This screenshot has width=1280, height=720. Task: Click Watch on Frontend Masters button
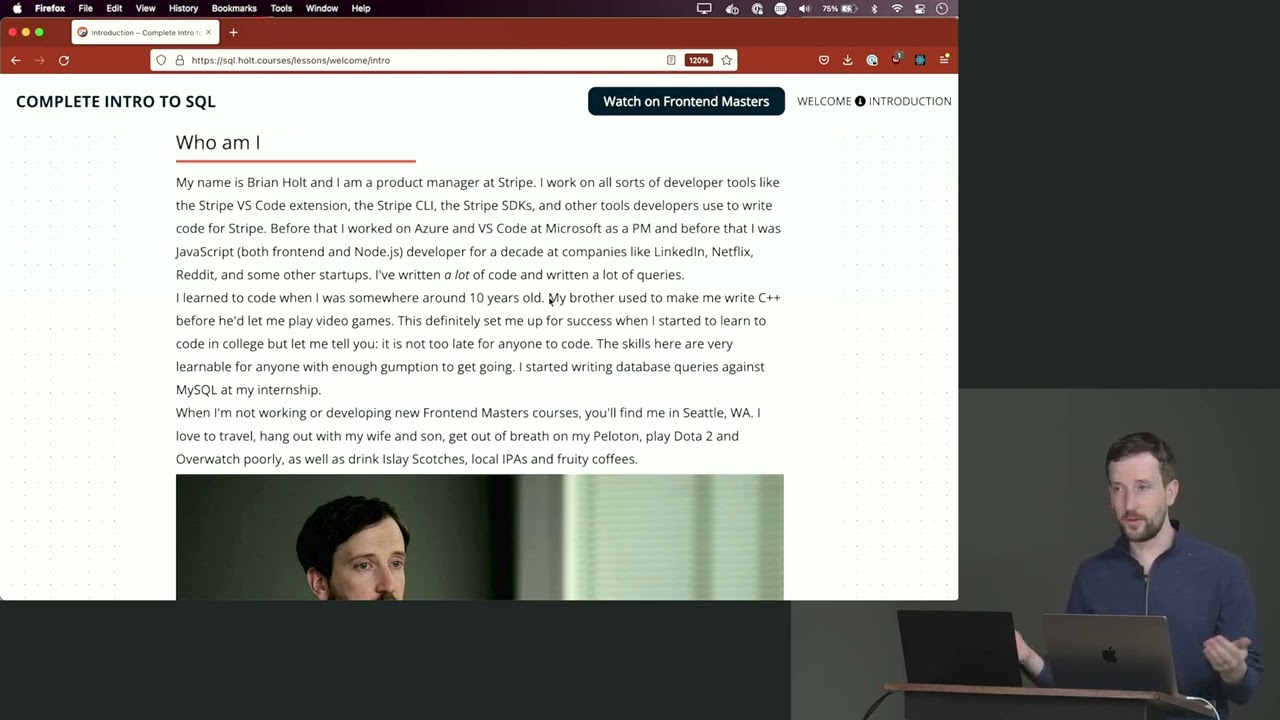click(x=686, y=101)
